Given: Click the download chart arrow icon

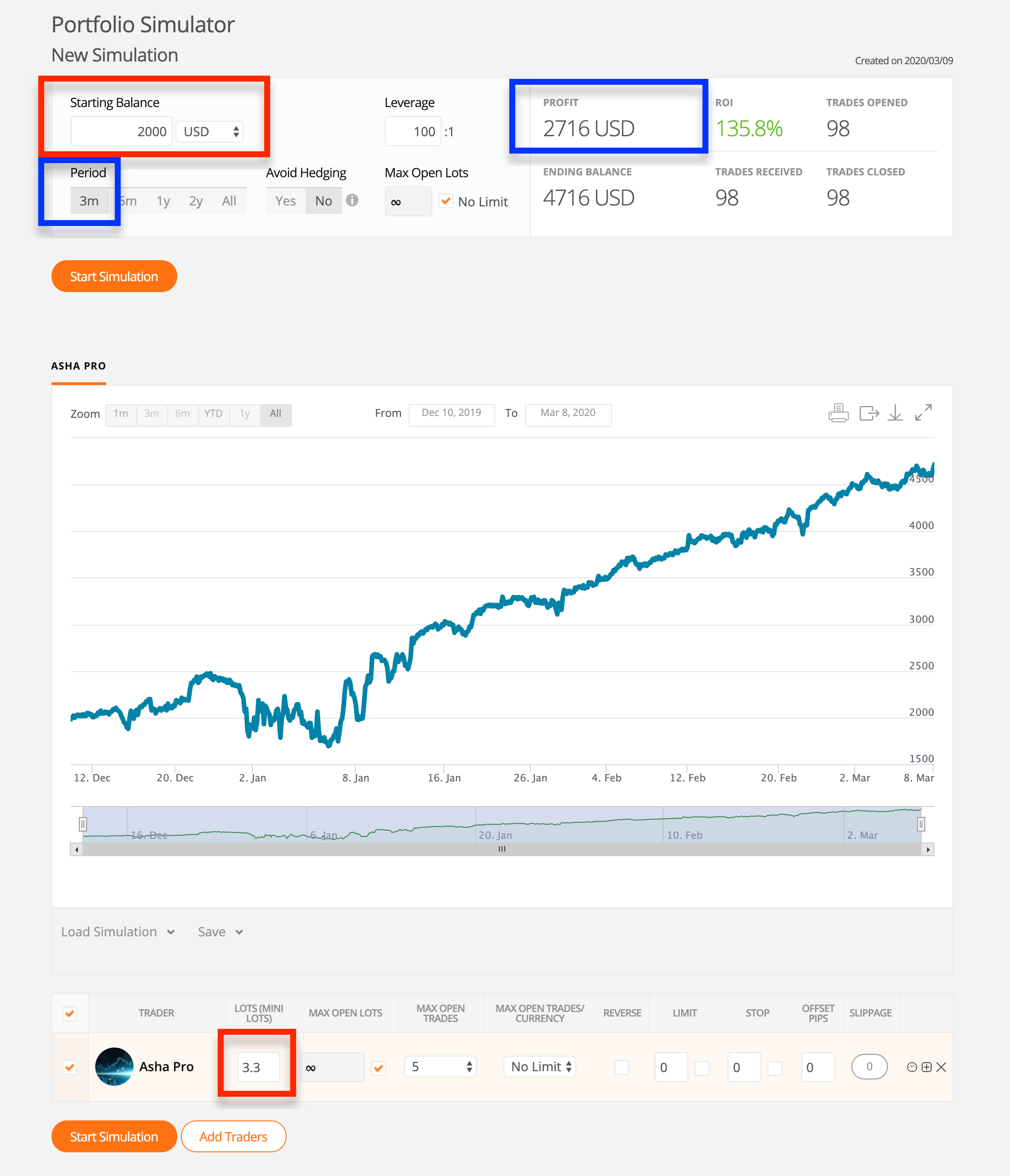Looking at the screenshot, I should 895,413.
